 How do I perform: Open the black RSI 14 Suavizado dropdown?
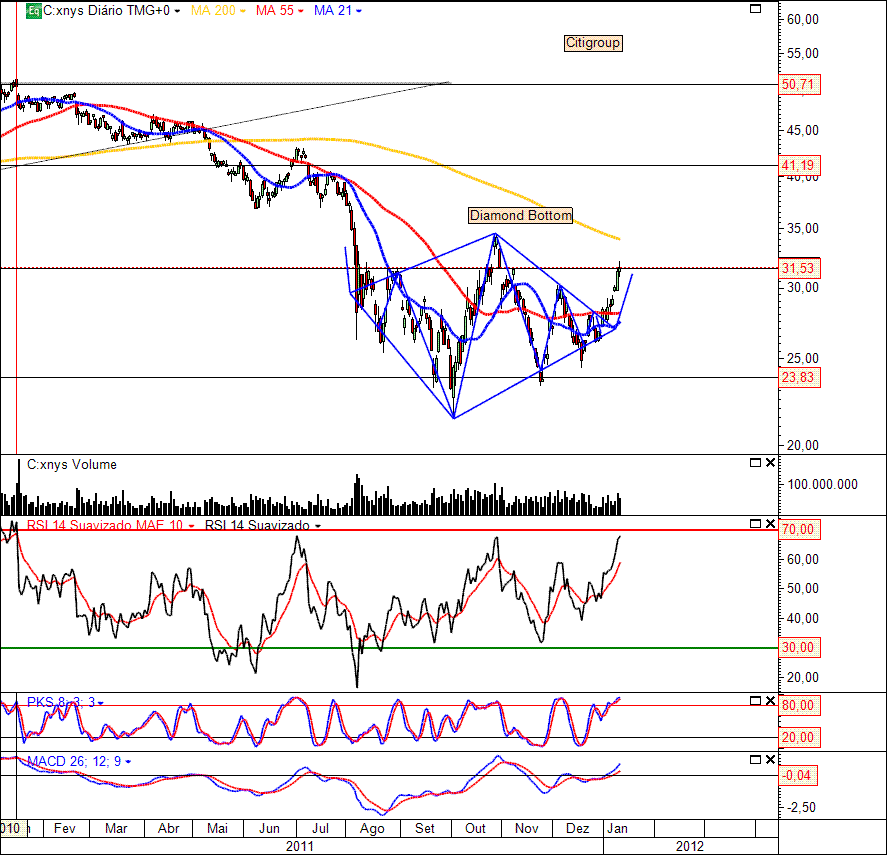pyautogui.click(x=318, y=526)
